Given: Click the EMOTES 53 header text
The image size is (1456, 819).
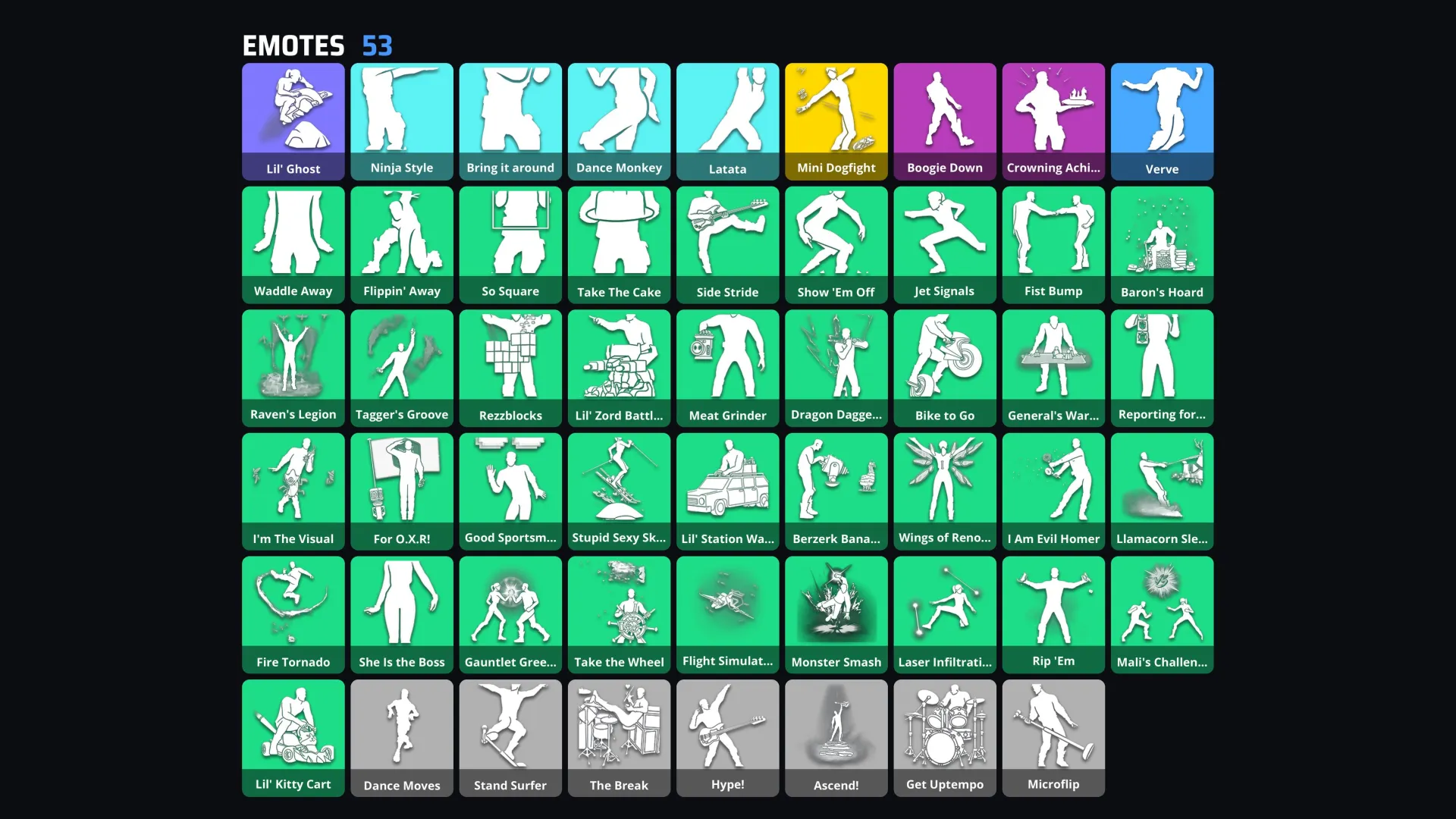Looking at the screenshot, I should click(317, 45).
